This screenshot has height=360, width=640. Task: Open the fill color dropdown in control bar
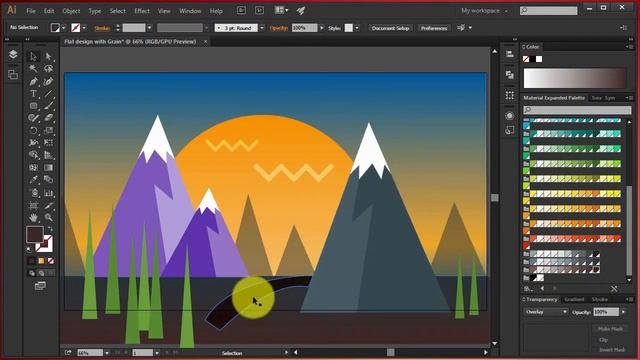[x=63, y=28]
